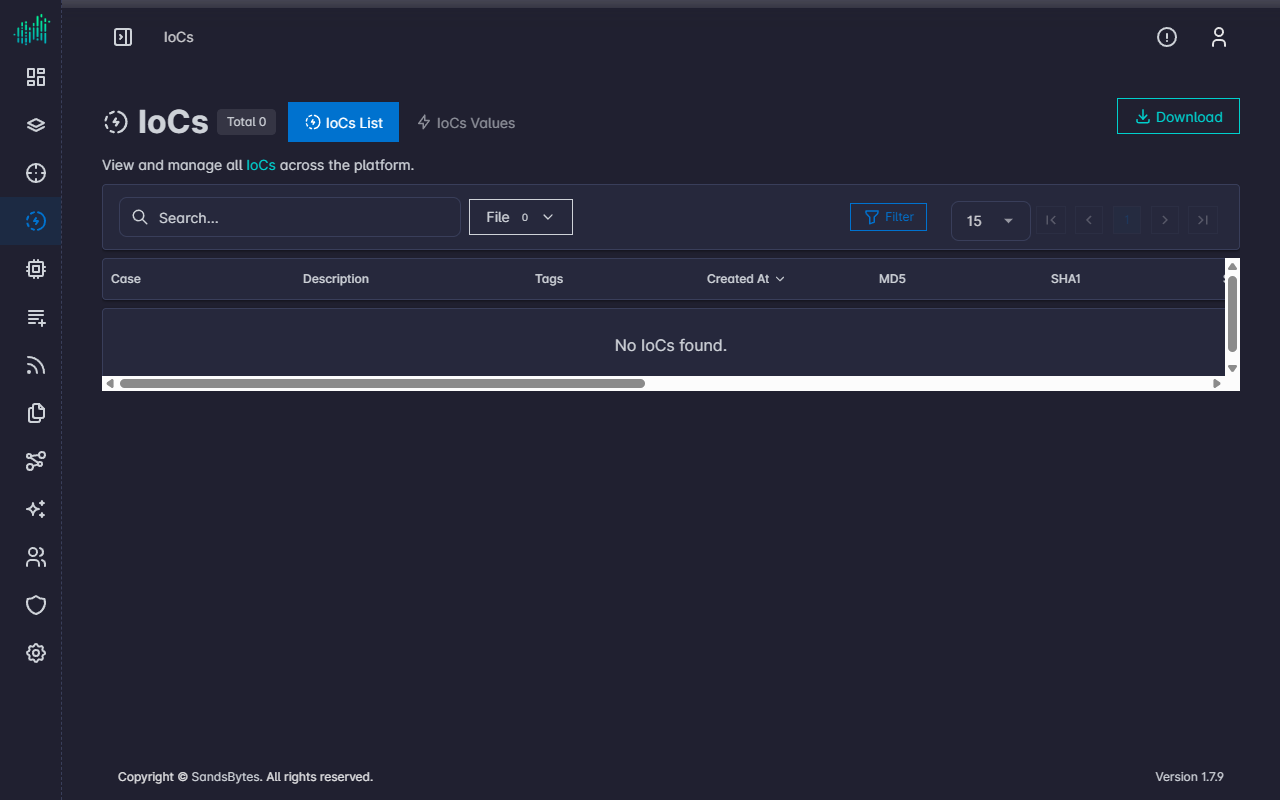
Task: Click the table scrollbar left arrow
Action: pos(110,383)
